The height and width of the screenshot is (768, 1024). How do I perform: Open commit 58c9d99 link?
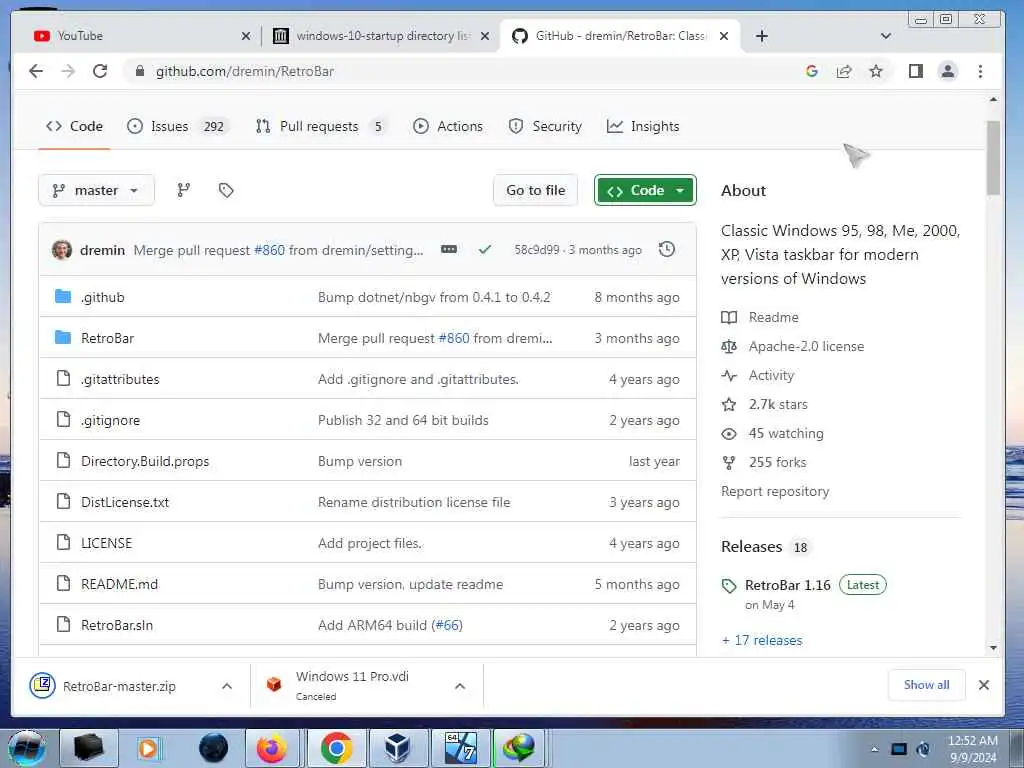(x=537, y=249)
